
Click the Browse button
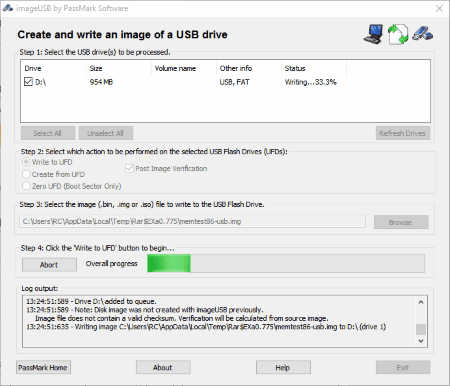click(401, 222)
